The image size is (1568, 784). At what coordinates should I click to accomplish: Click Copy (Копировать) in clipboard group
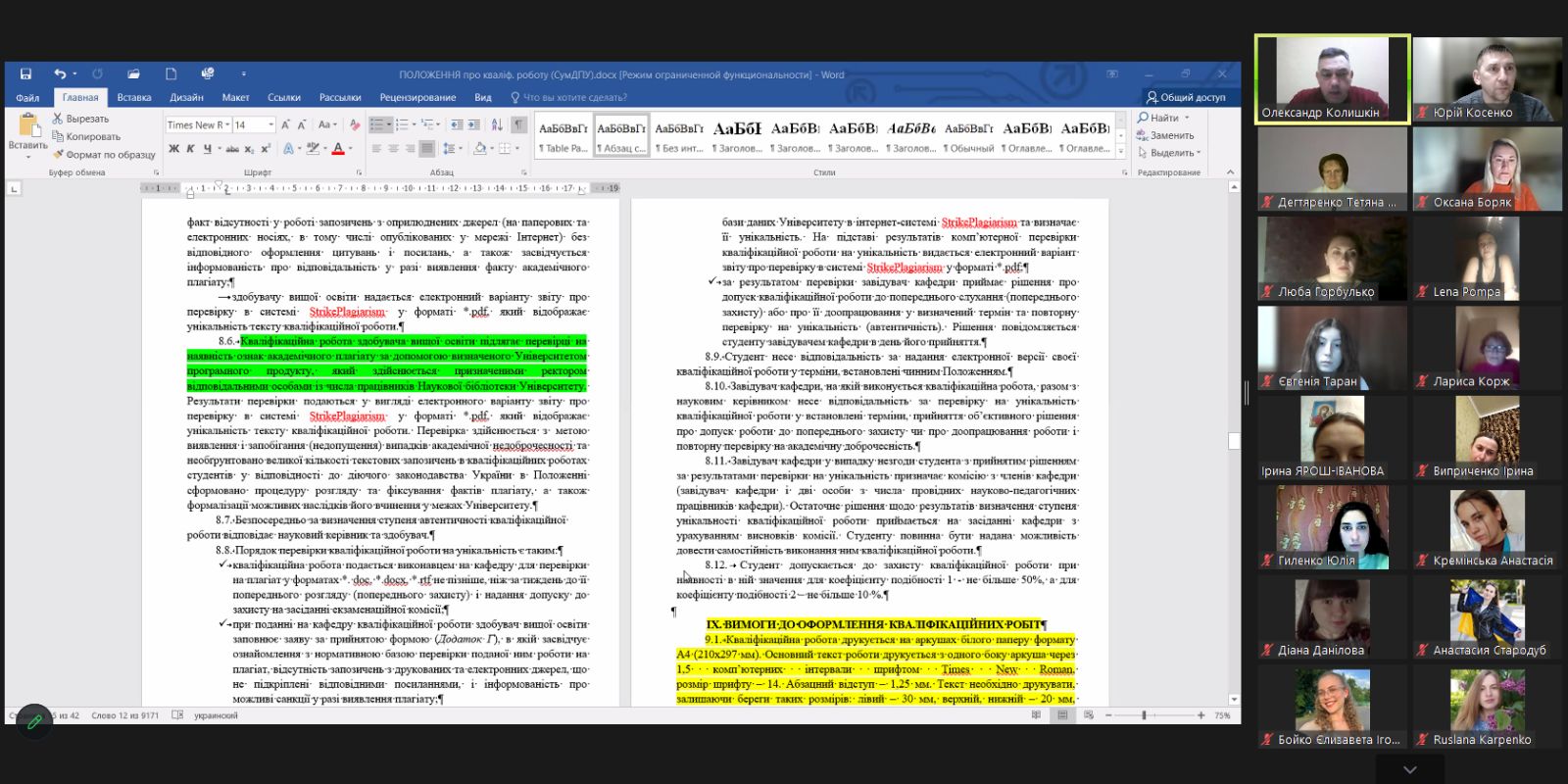click(86, 136)
